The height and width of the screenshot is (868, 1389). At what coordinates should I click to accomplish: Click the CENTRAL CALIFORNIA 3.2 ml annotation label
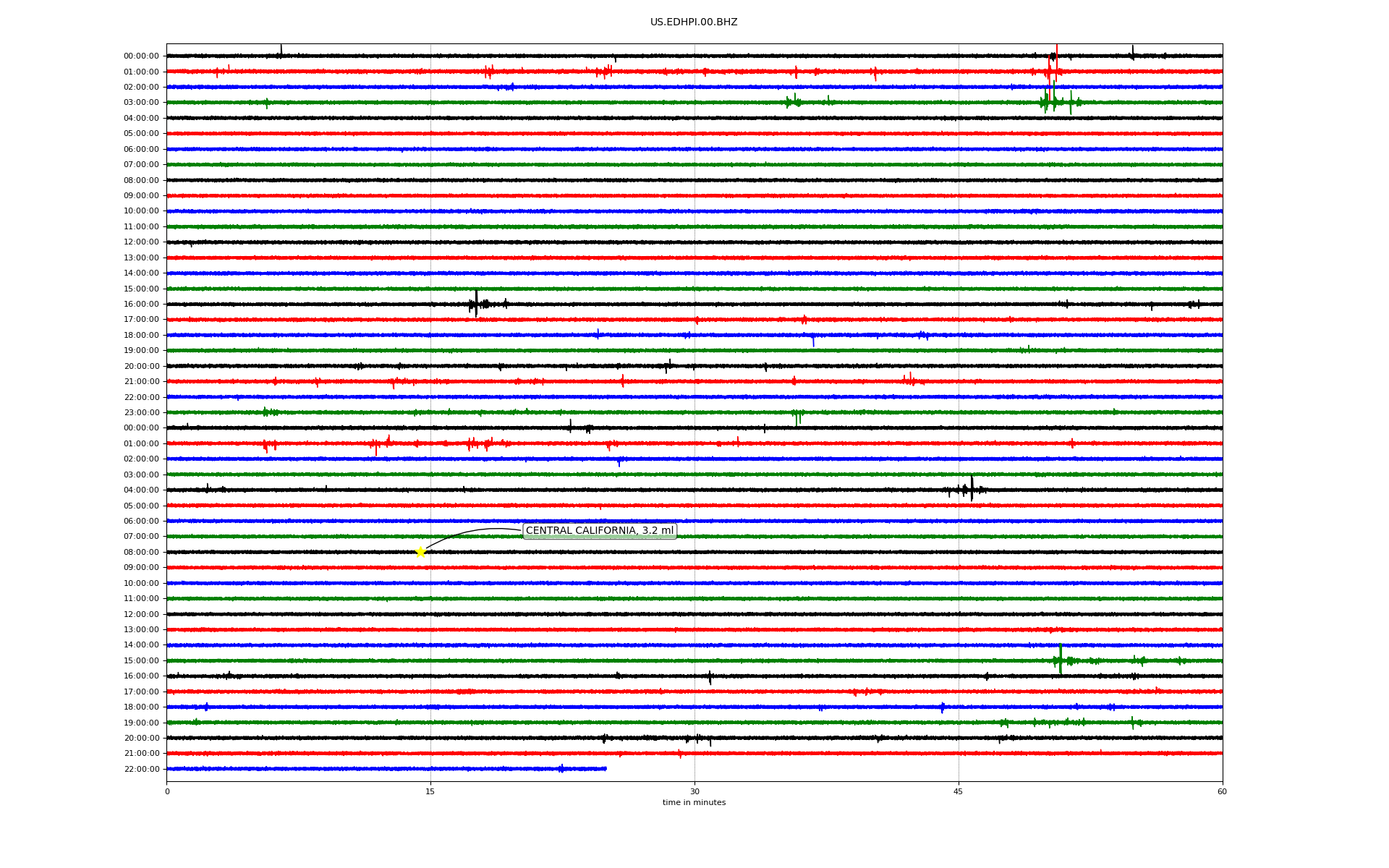599,531
